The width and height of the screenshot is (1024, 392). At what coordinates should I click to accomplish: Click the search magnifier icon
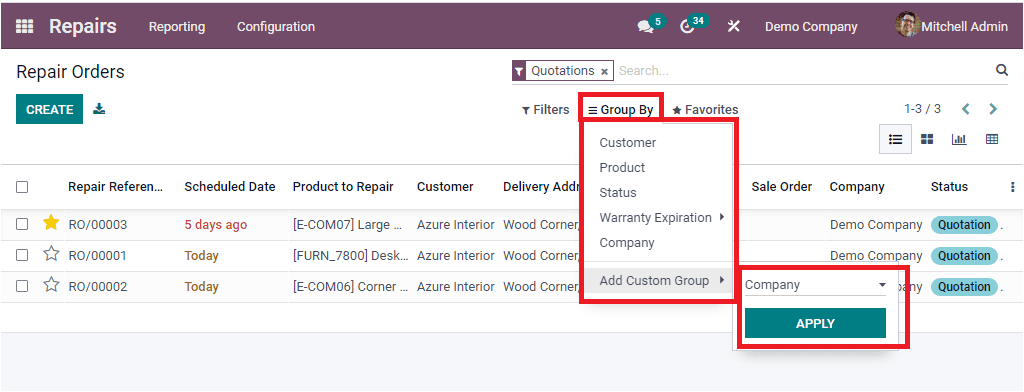coord(1001,70)
